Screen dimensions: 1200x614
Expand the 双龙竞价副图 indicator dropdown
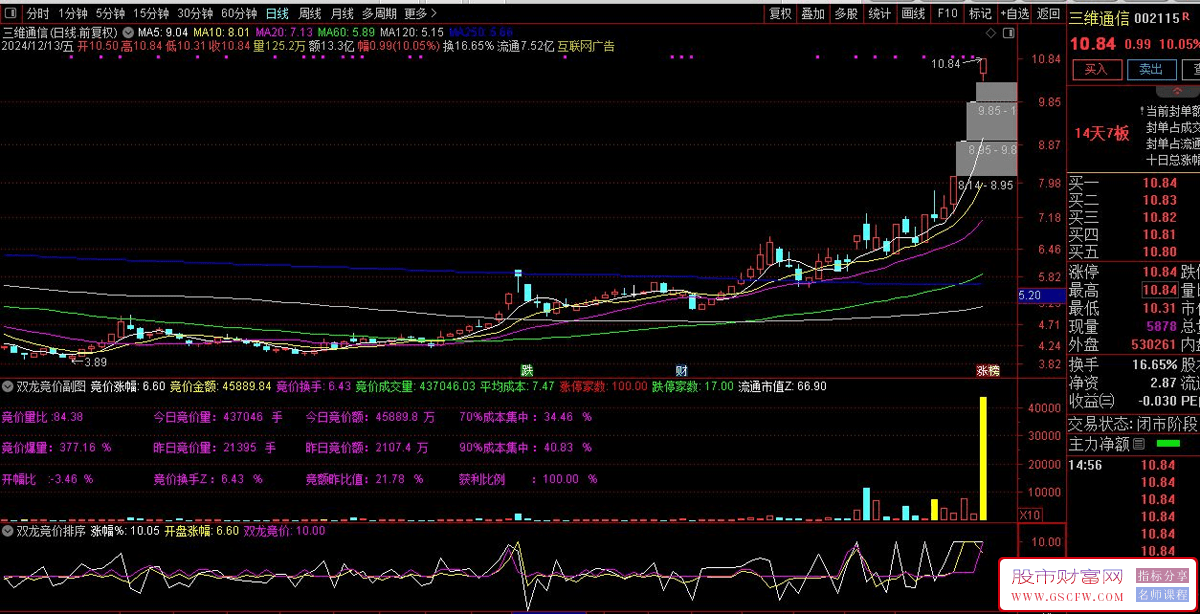(x=10, y=385)
